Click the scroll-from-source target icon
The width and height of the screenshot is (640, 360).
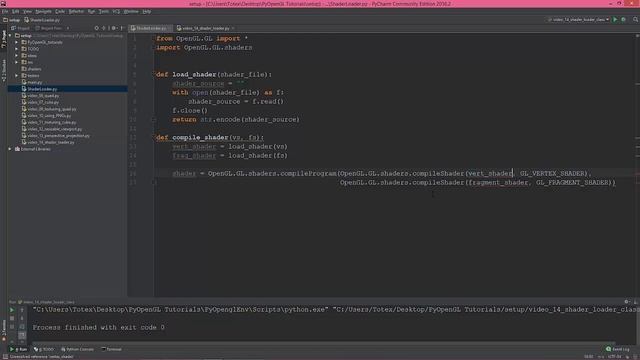pyautogui.click(x=96, y=28)
